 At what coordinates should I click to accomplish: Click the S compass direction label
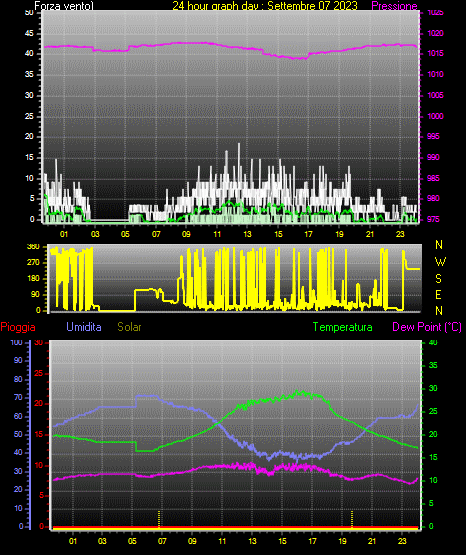pos(438,279)
